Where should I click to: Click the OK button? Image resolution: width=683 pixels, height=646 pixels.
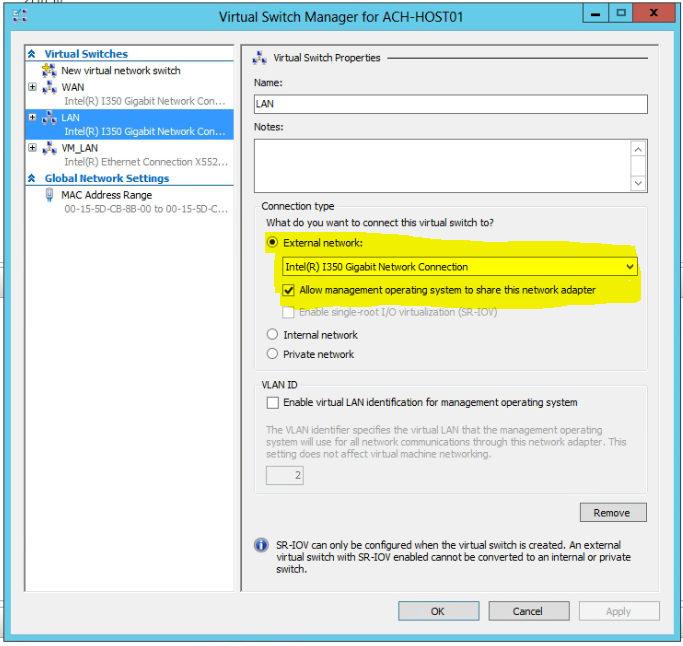pos(438,611)
